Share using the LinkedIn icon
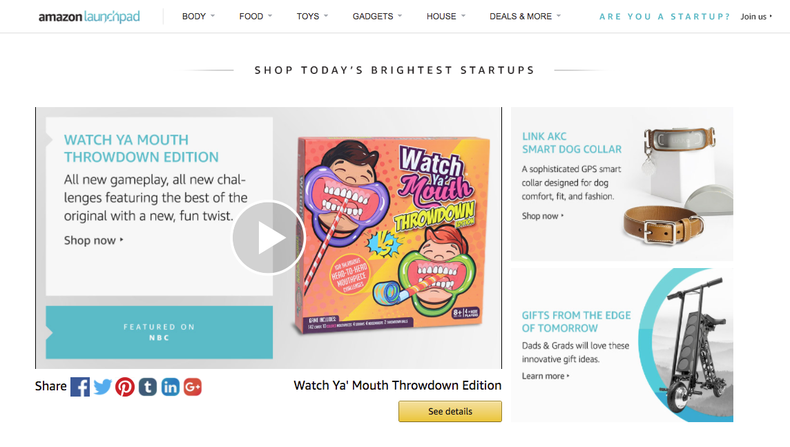The image size is (790, 447). point(170,387)
